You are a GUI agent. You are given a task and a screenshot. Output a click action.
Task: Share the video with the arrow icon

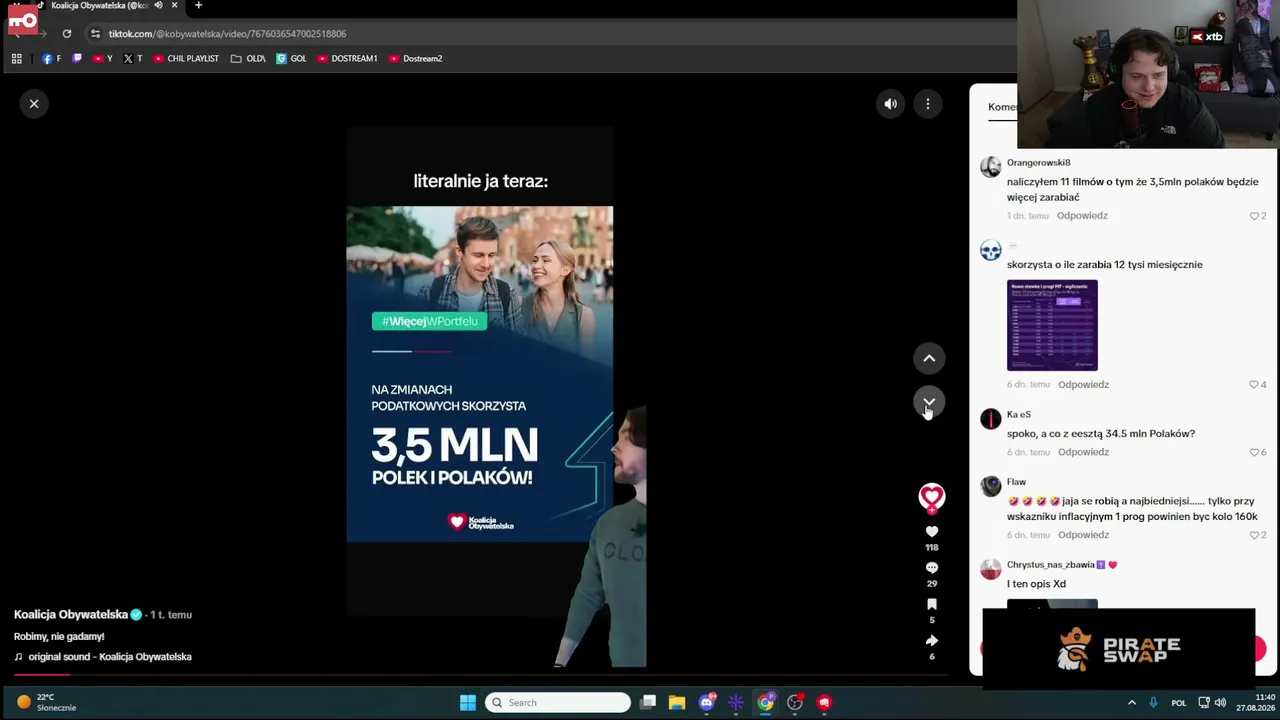tap(932, 640)
